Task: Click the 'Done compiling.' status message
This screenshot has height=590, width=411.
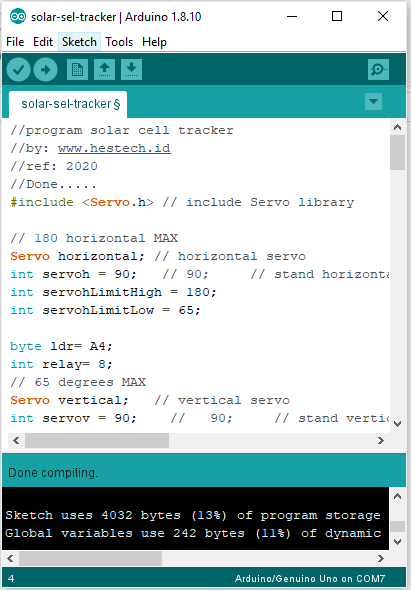Action: (x=53, y=473)
